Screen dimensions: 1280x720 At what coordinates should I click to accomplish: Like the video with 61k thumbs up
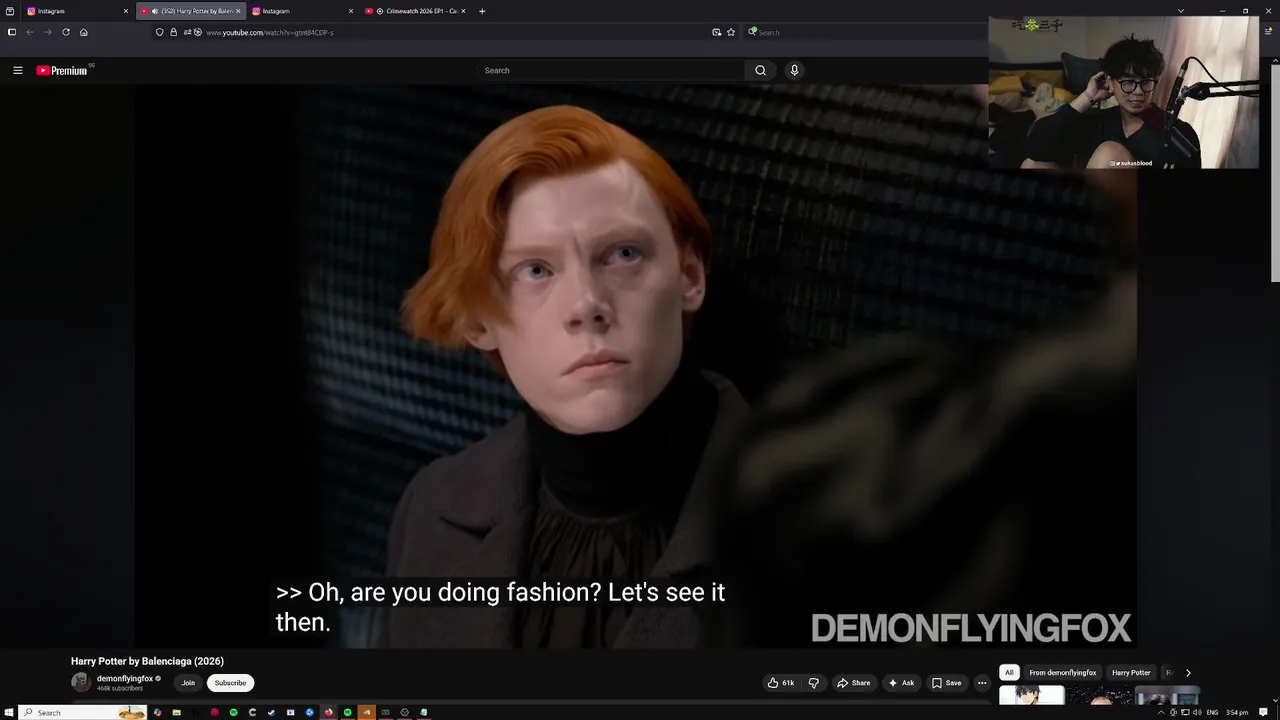[781, 683]
